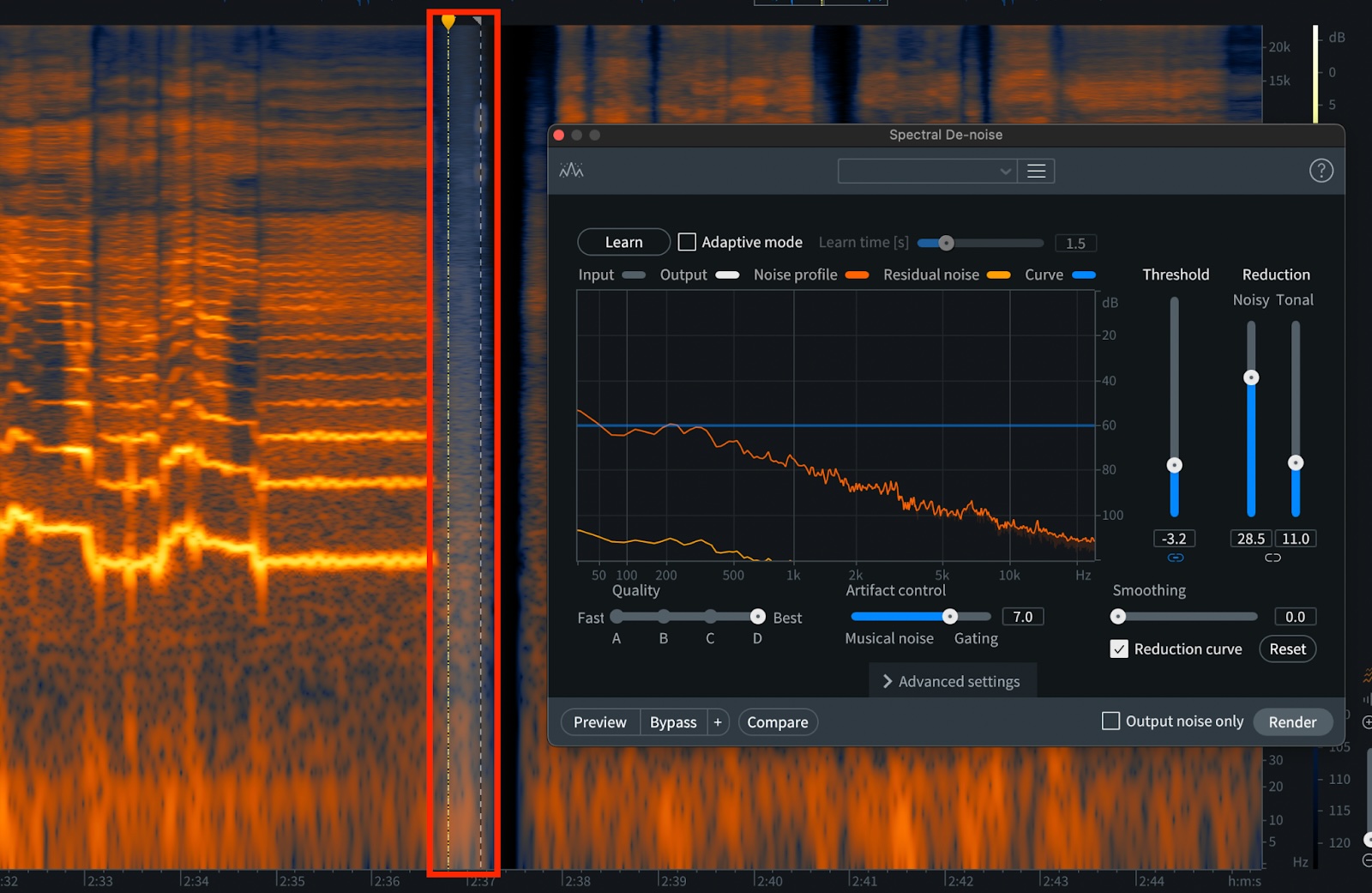Image resolution: width=1372 pixels, height=893 pixels.
Task: Click the Threshold slider handle
Action: (x=1175, y=465)
